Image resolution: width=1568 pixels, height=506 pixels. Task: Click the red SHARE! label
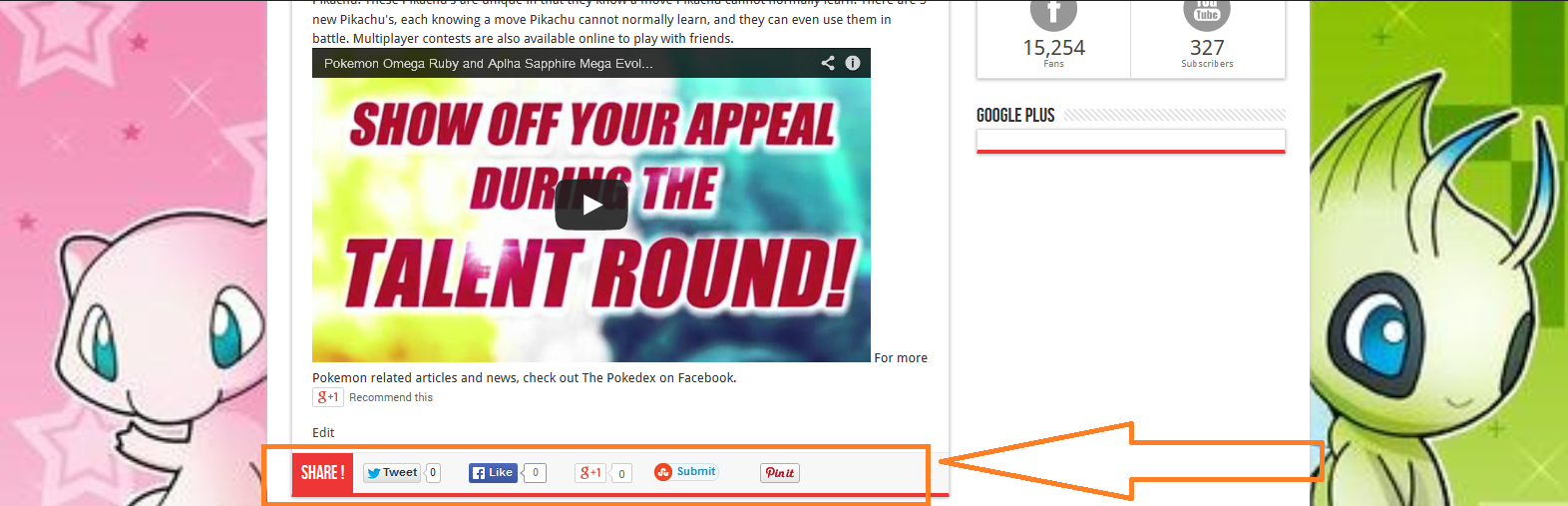(x=322, y=473)
